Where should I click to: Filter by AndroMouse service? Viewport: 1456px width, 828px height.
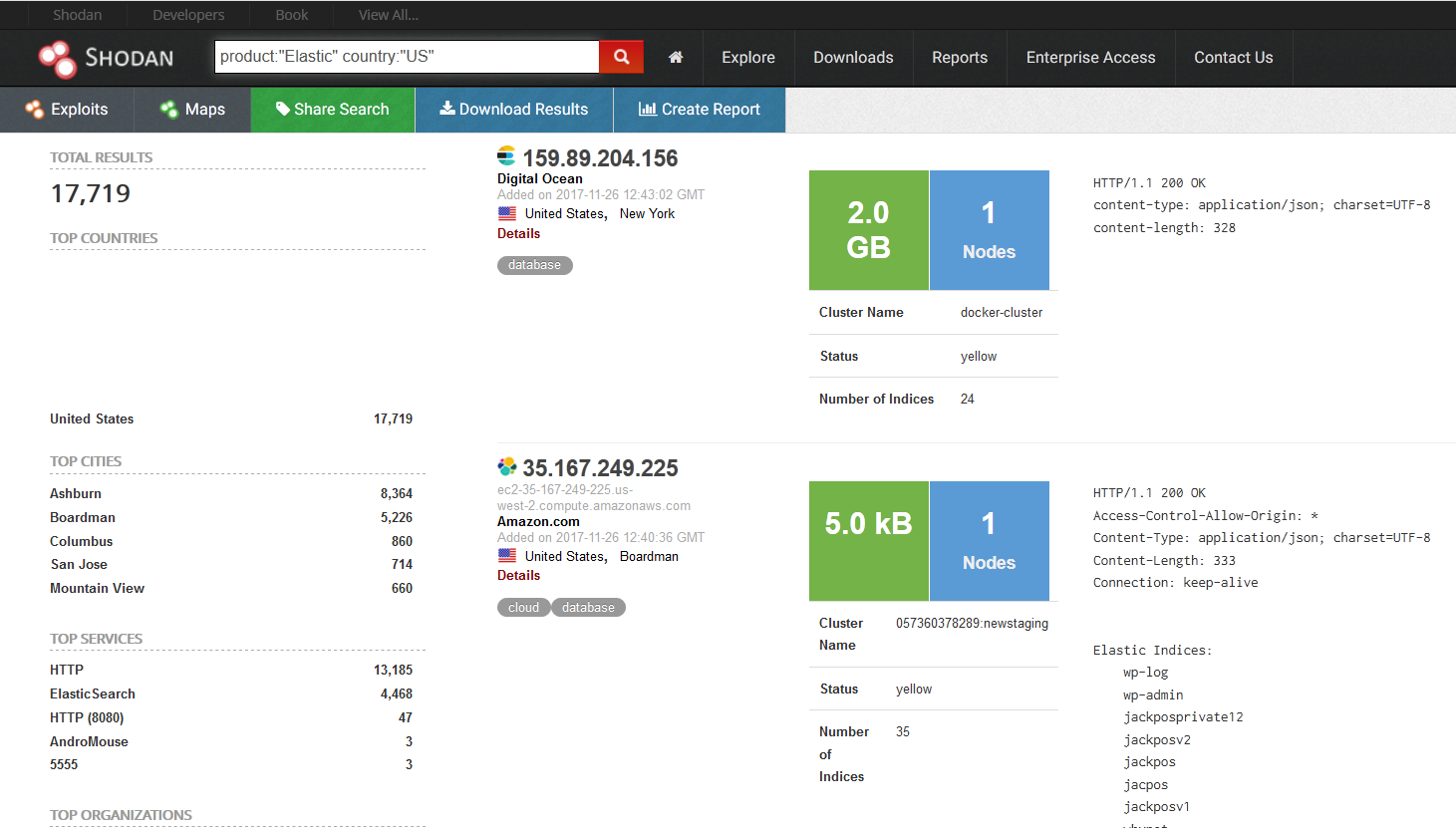click(x=90, y=741)
